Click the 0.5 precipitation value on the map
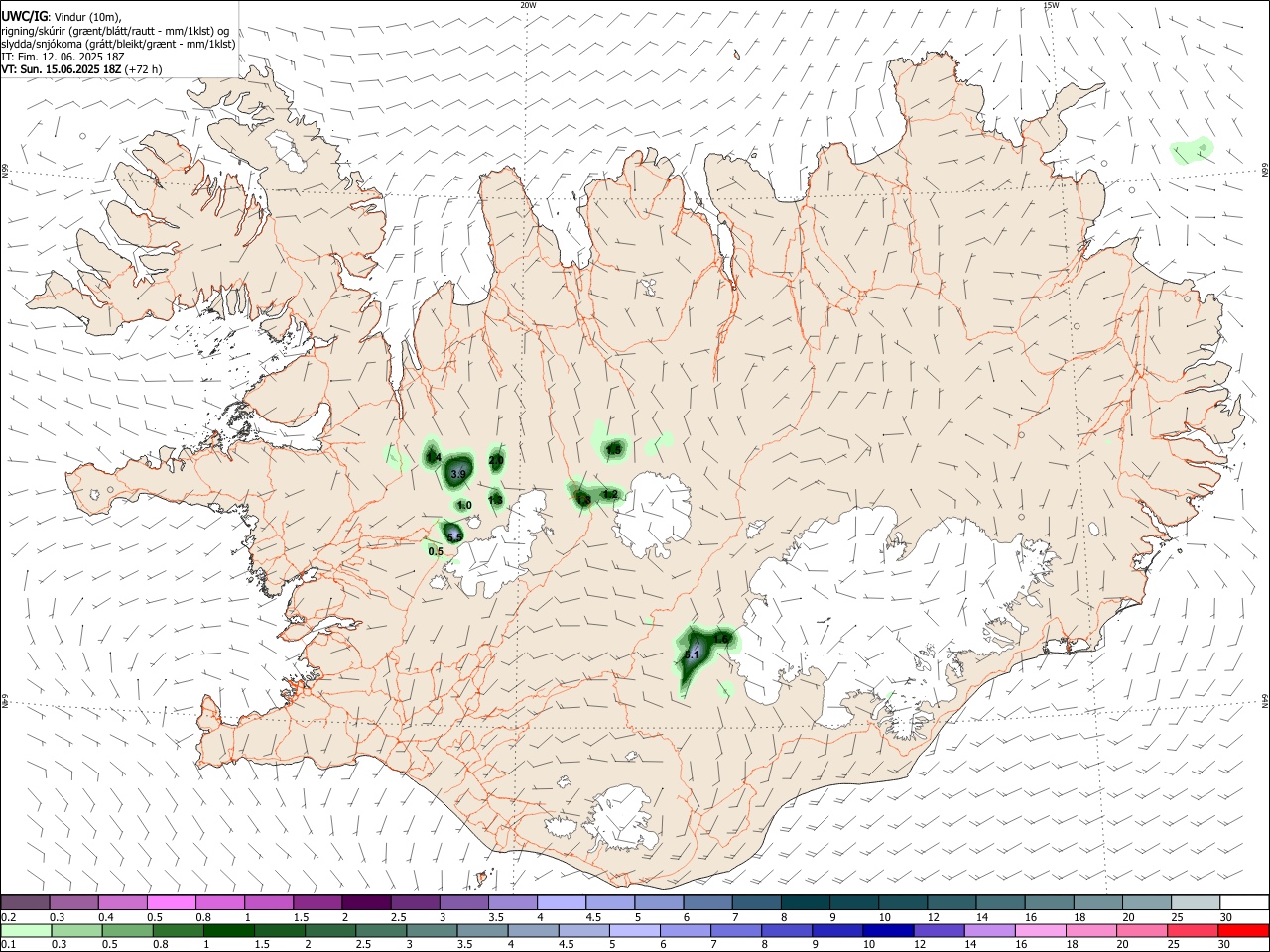Viewport: 1270px width, 952px height. point(436,551)
